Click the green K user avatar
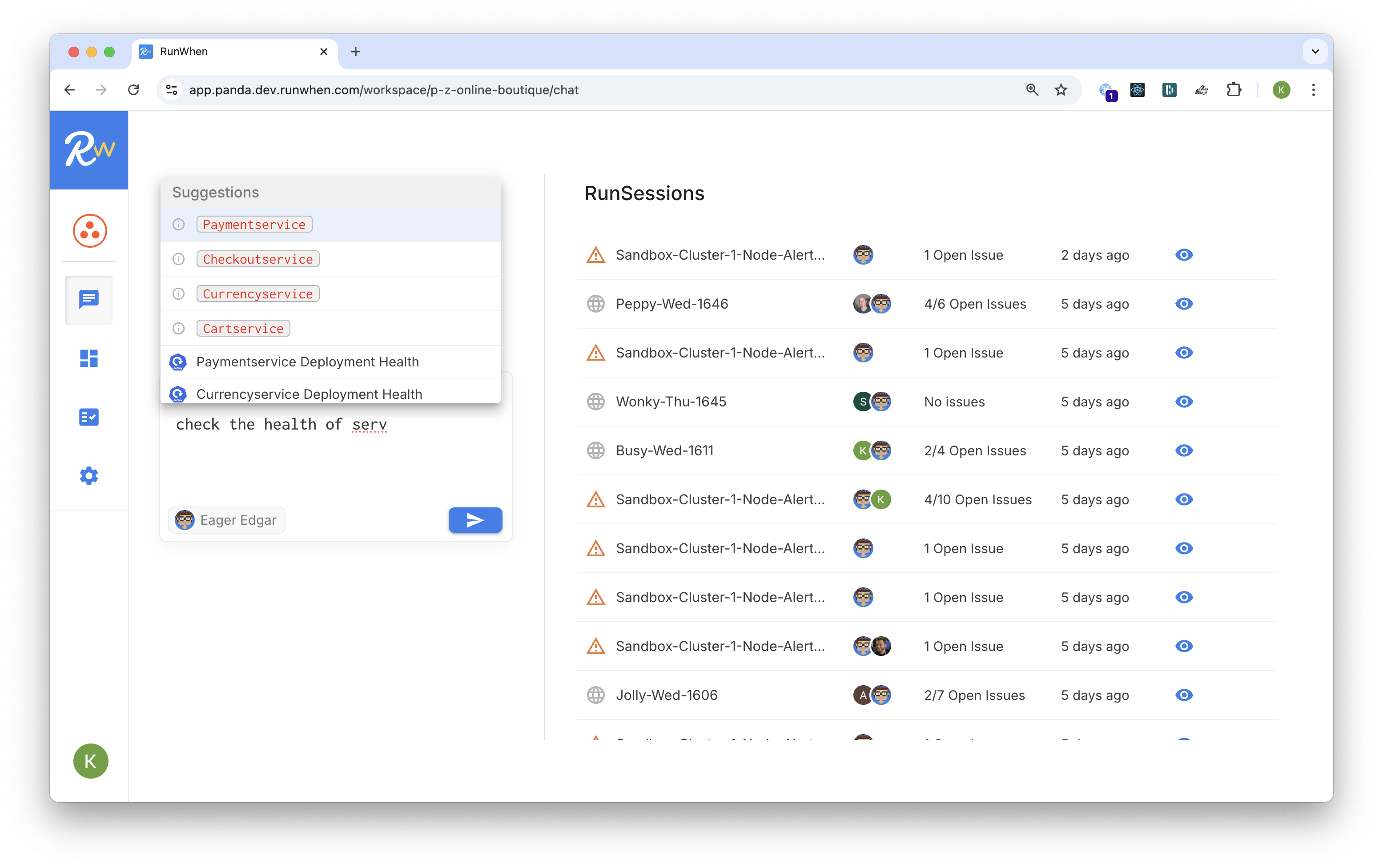The image size is (1383, 868). 91,761
